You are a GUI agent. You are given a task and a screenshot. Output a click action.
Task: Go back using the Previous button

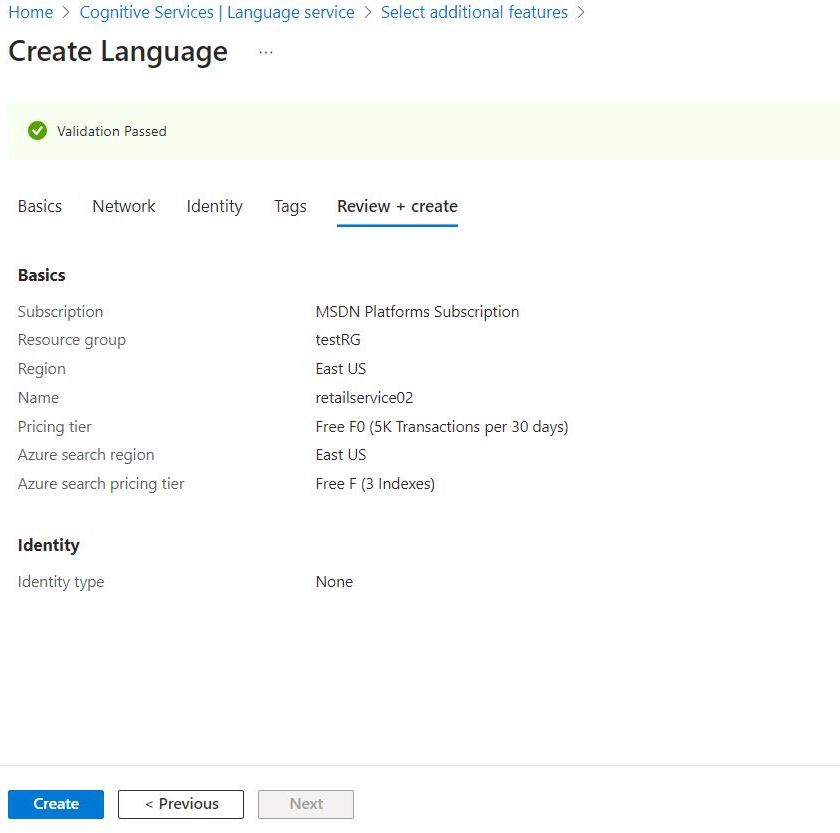click(x=180, y=803)
